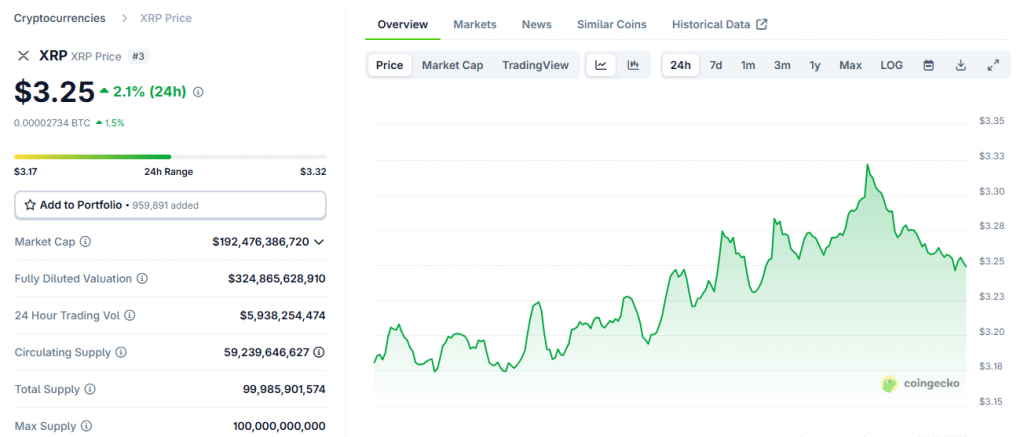Image resolution: width=1024 pixels, height=437 pixels.
Task: Select the Price chart toggle
Action: pyautogui.click(x=390, y=65)
